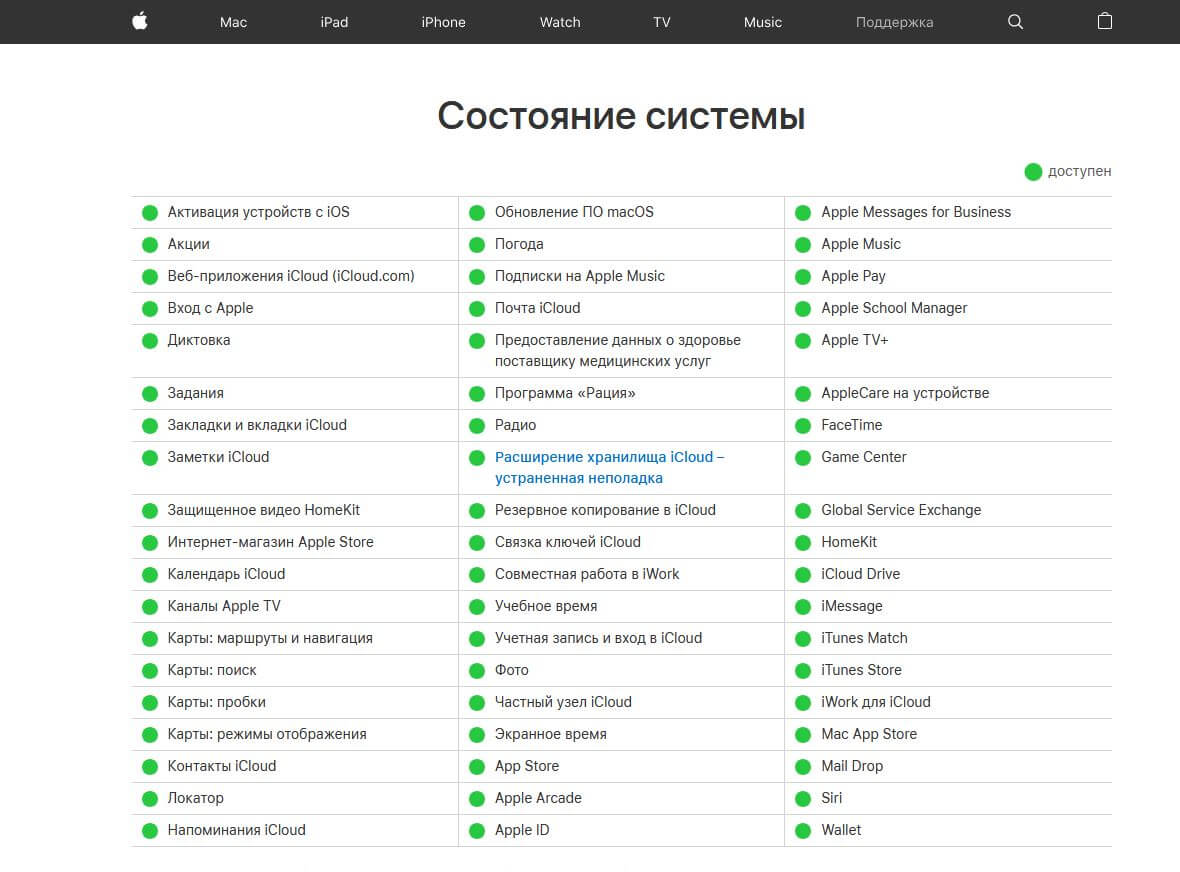
Task: Click green dot next to Погода
Action: [476, 245]
